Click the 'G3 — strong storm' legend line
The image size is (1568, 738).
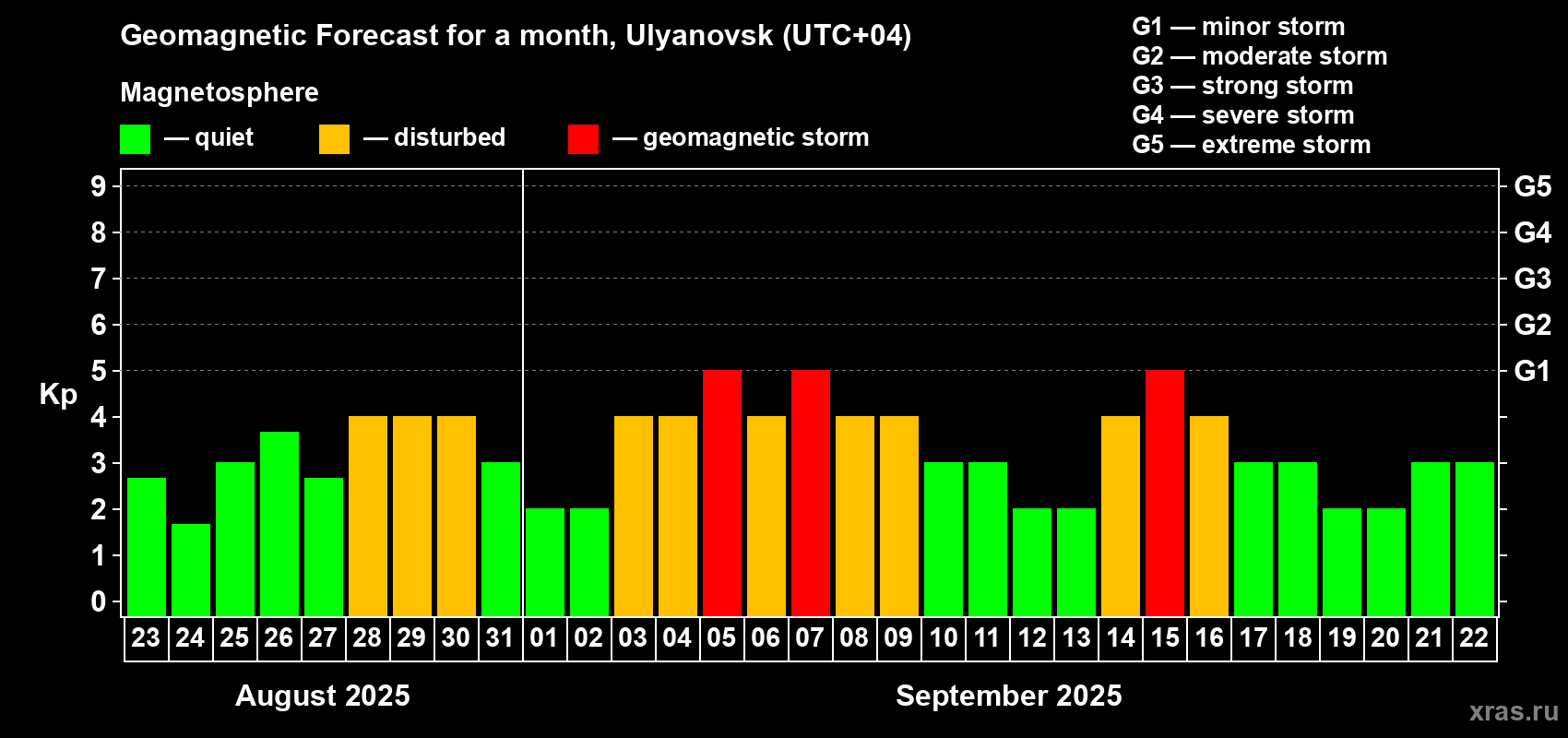[x=1242, y=86]
